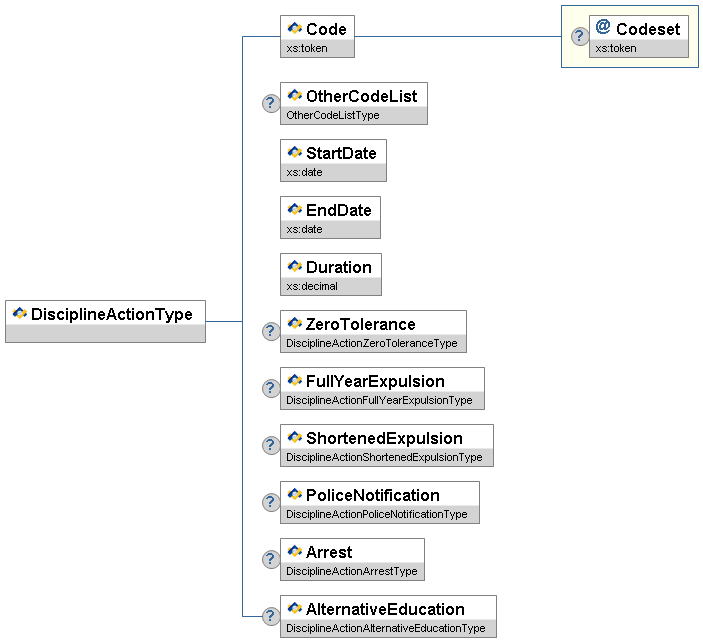Click the DisciplineActionPoliceNotificationType type label

pos(377,515)
